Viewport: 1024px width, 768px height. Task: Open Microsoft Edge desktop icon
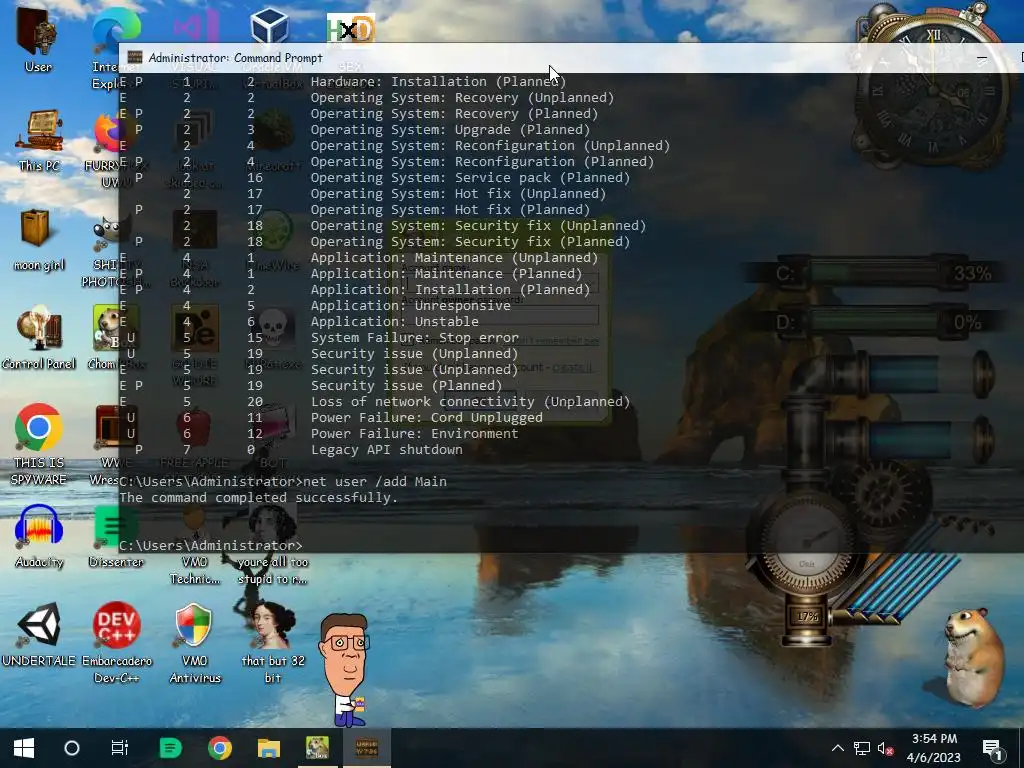(116, 29)
